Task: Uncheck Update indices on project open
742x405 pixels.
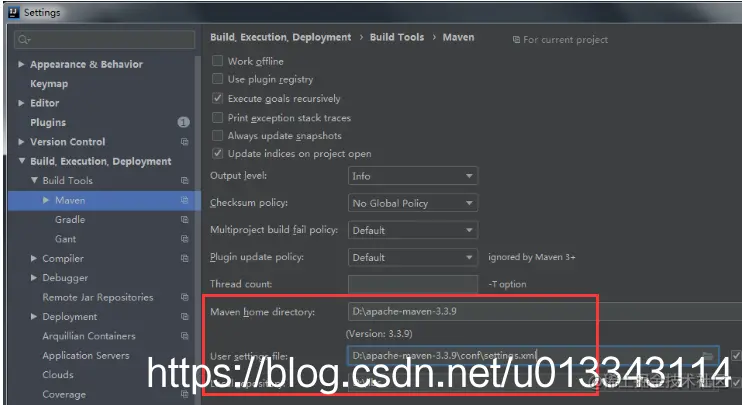Action: pos(217,153)
